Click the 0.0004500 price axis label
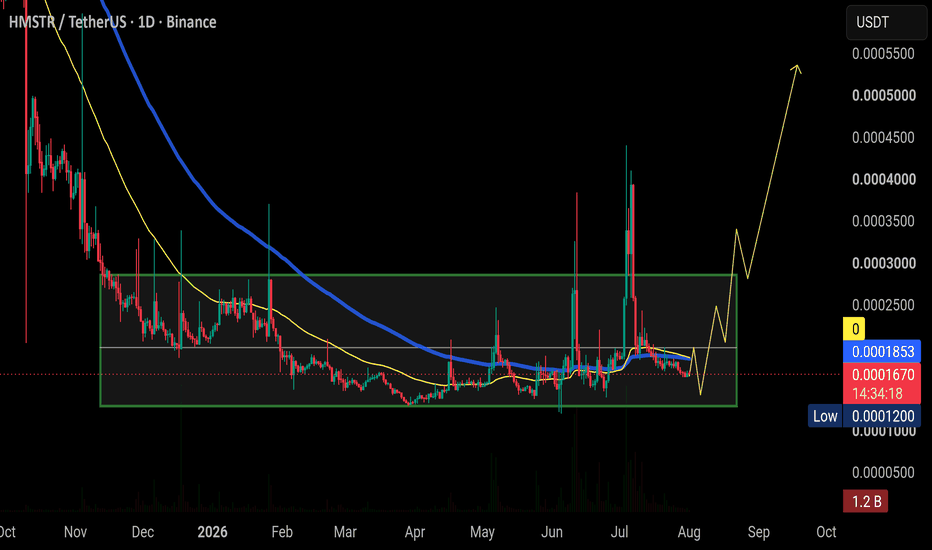This screenshot has height=550, width=932. pos(883,137)
